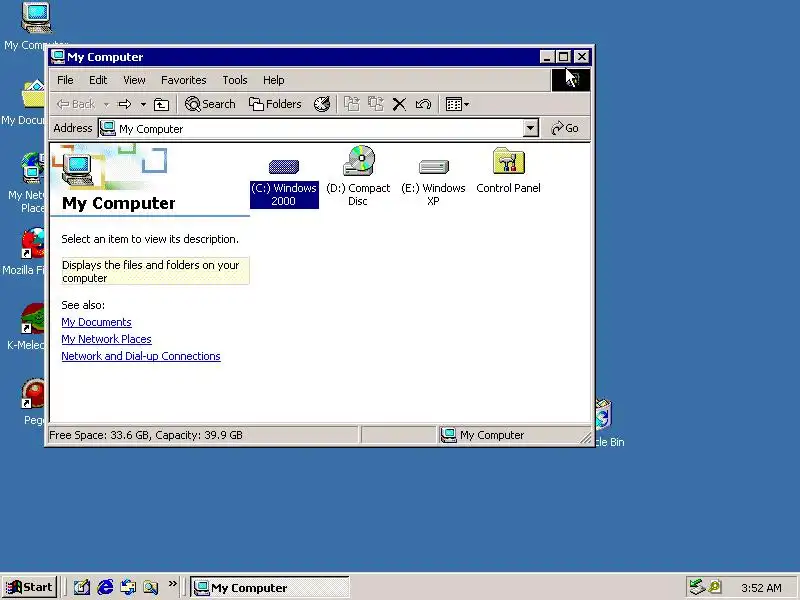Click the Windows throbber logo in the menu bar
The image size is (800, 600).
[571, 80]
